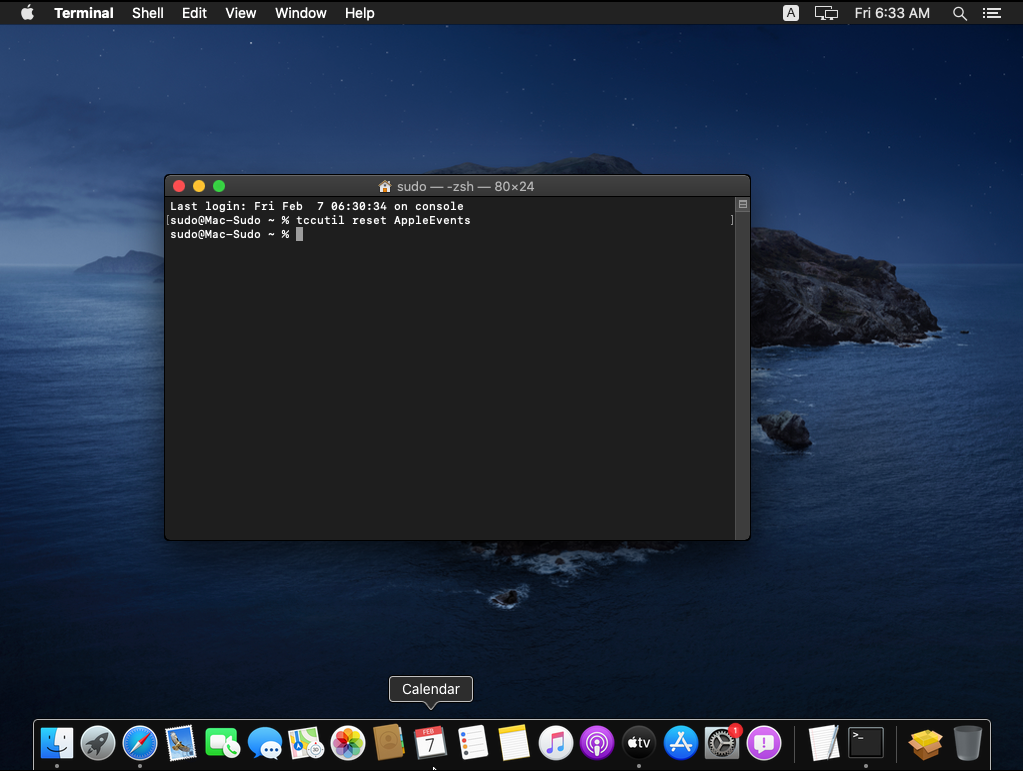Launch the App Store from Dock
This screenshot has height=771, width=1023.
(x=680, y=743)
